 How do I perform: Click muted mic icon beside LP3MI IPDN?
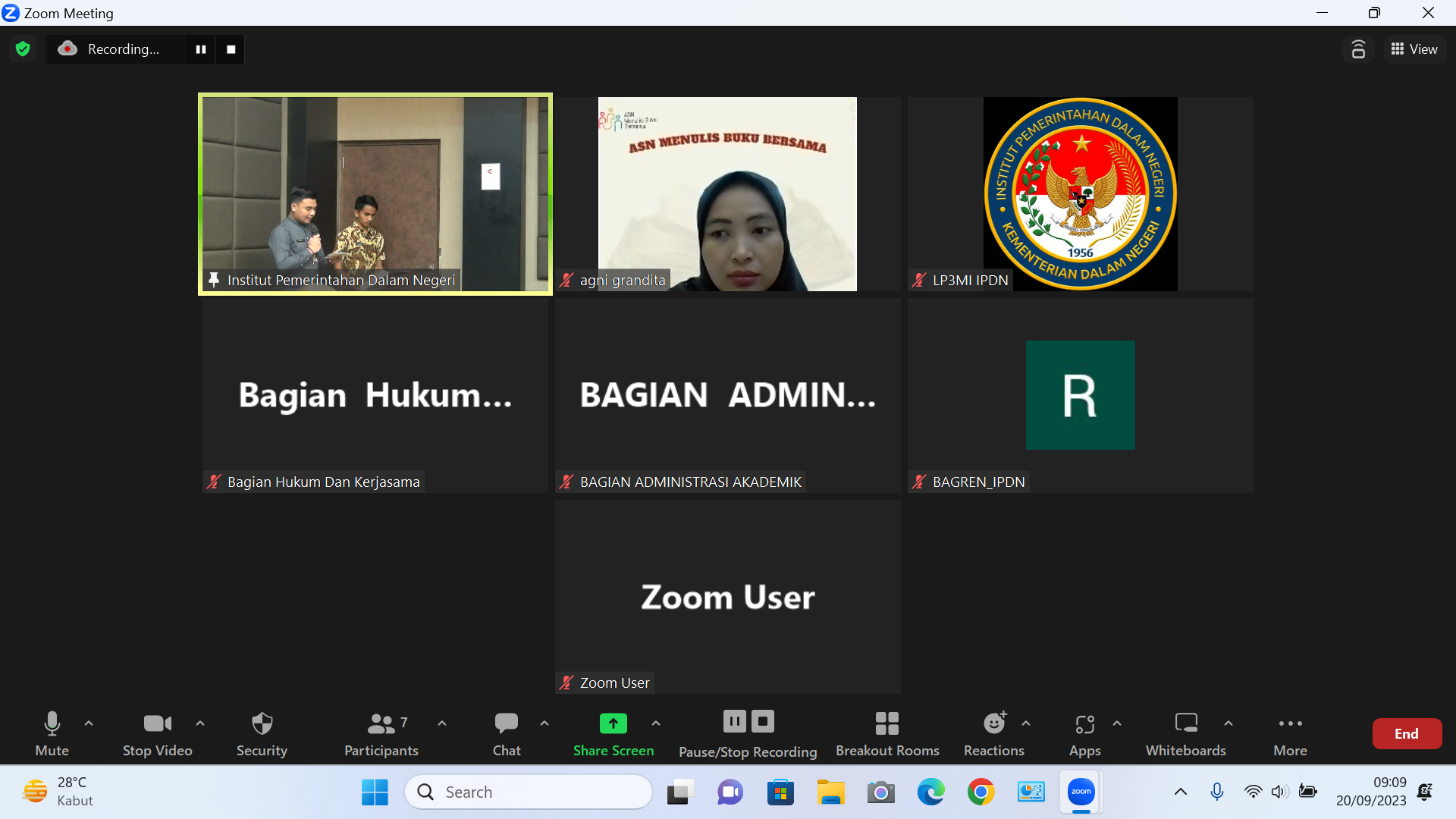pyautogui.click(x=919, y=280)
